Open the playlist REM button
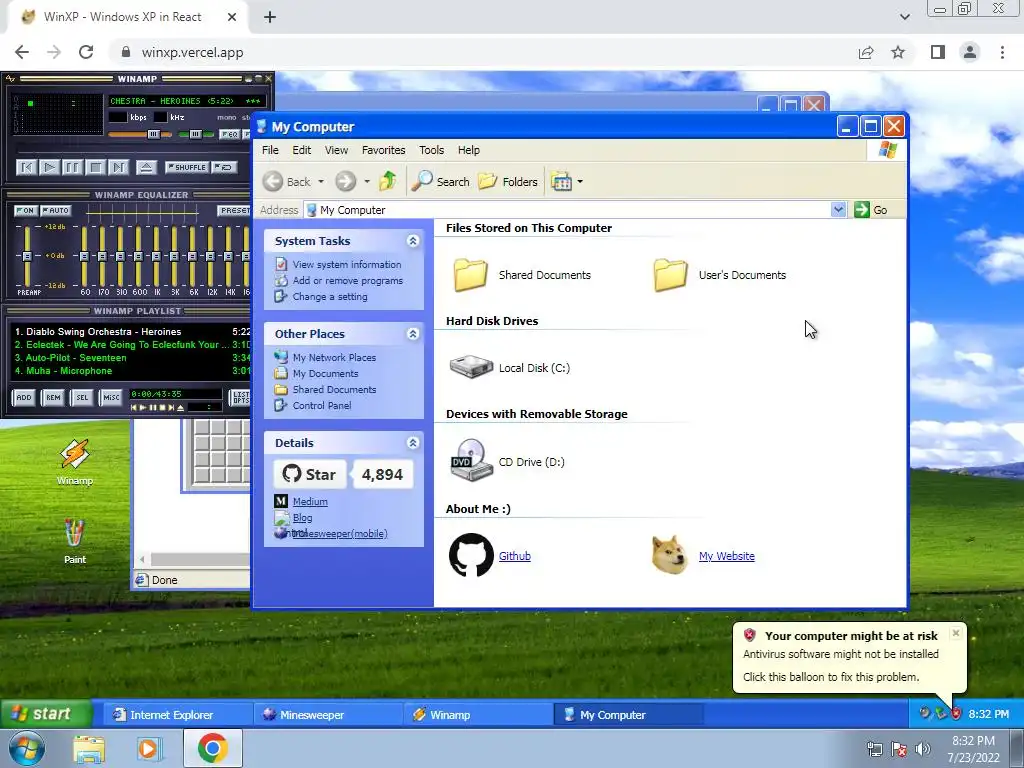1024x768 pixels. click(53, 397)
